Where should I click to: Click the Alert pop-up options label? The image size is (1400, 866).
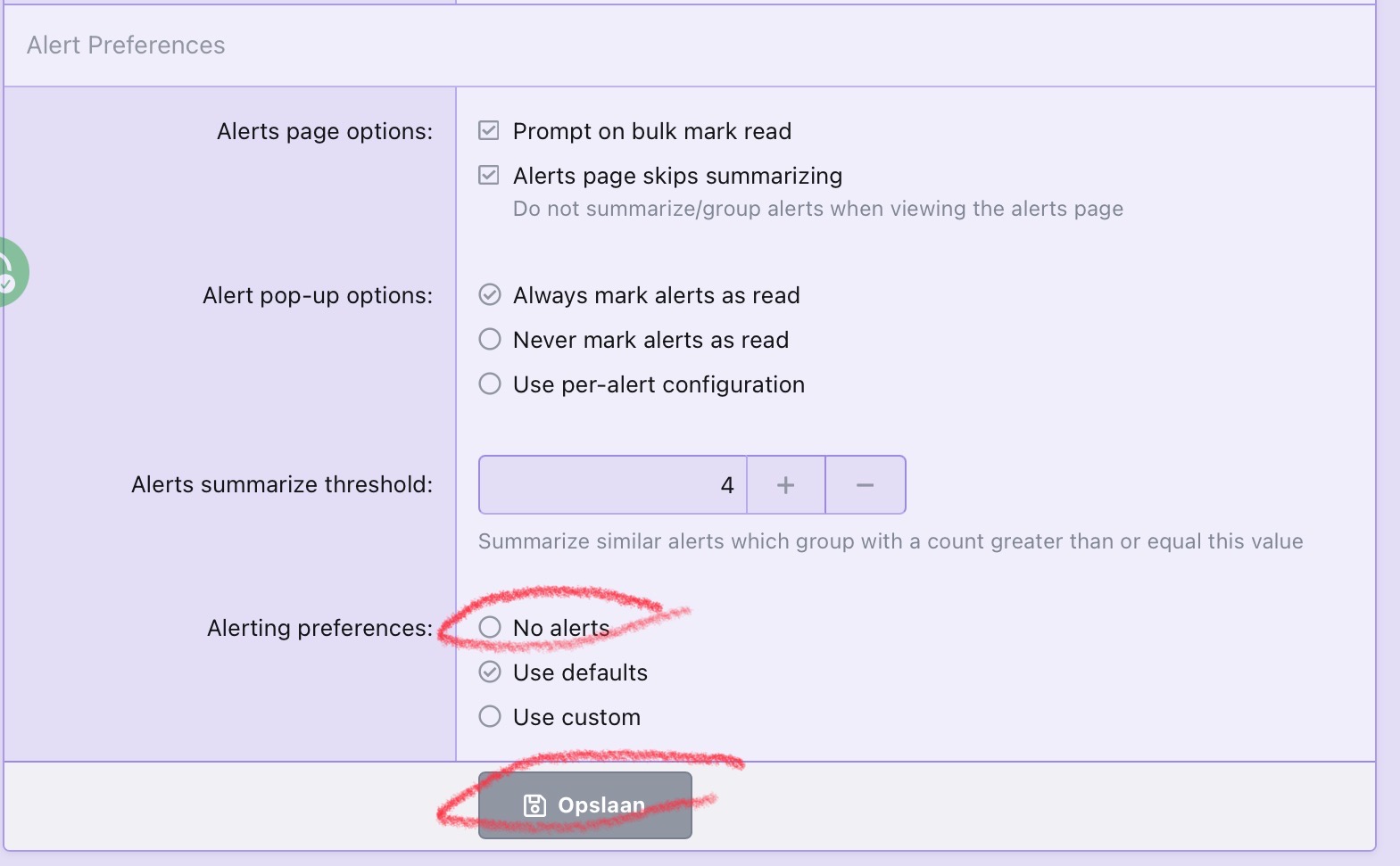(318, 296)
